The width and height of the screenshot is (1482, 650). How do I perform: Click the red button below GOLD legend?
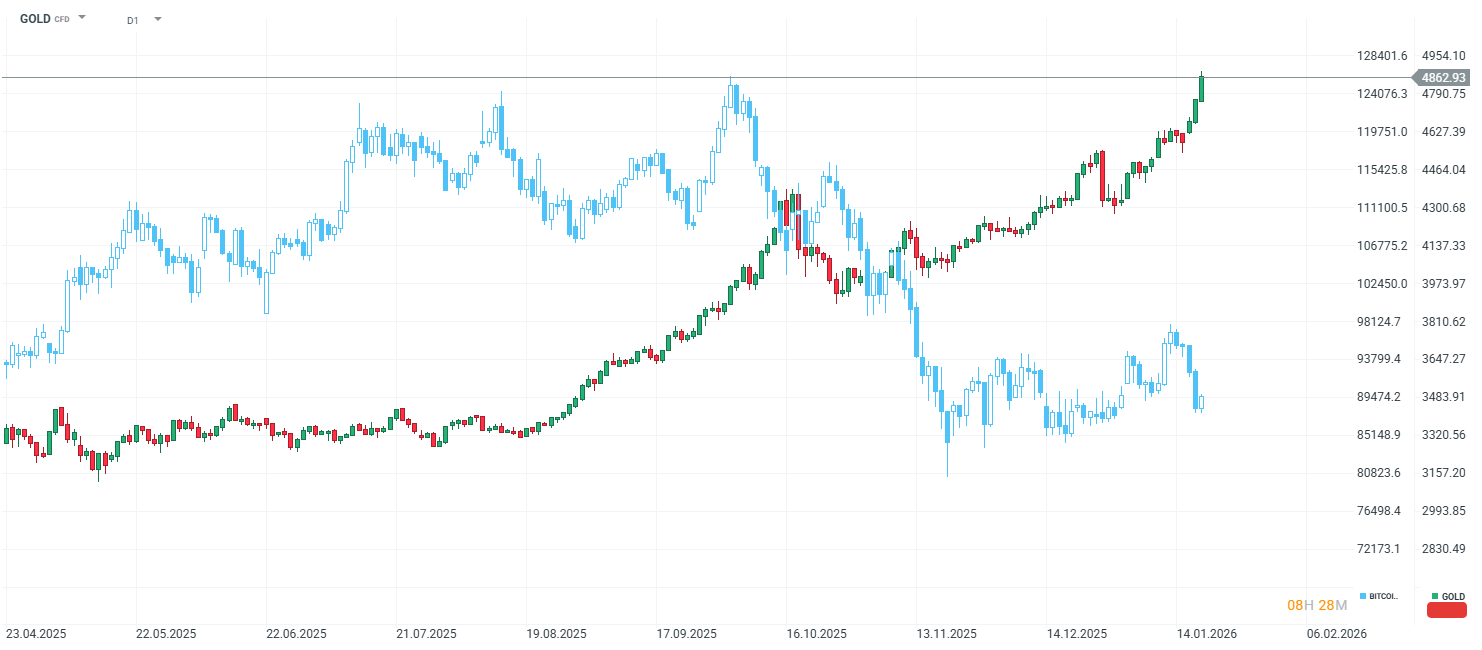tap(1447, 610)
